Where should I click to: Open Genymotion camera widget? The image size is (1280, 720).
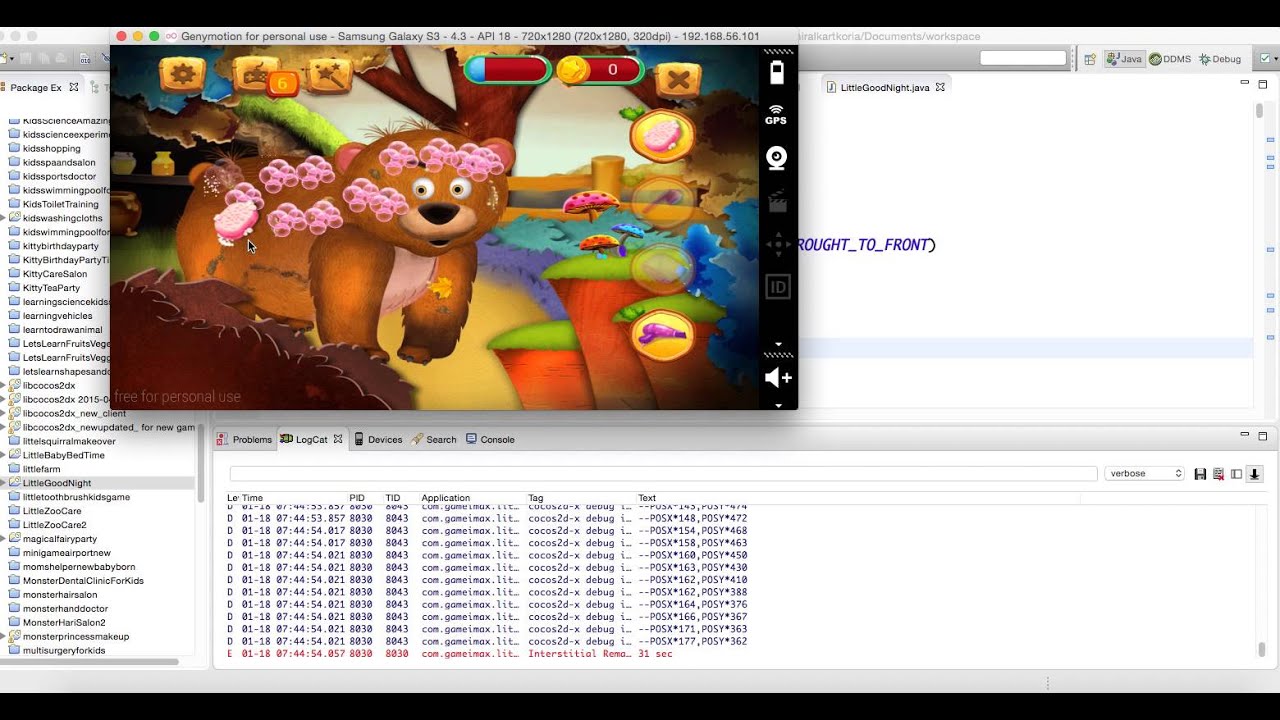pyautogui.click(x=776, y=158)
